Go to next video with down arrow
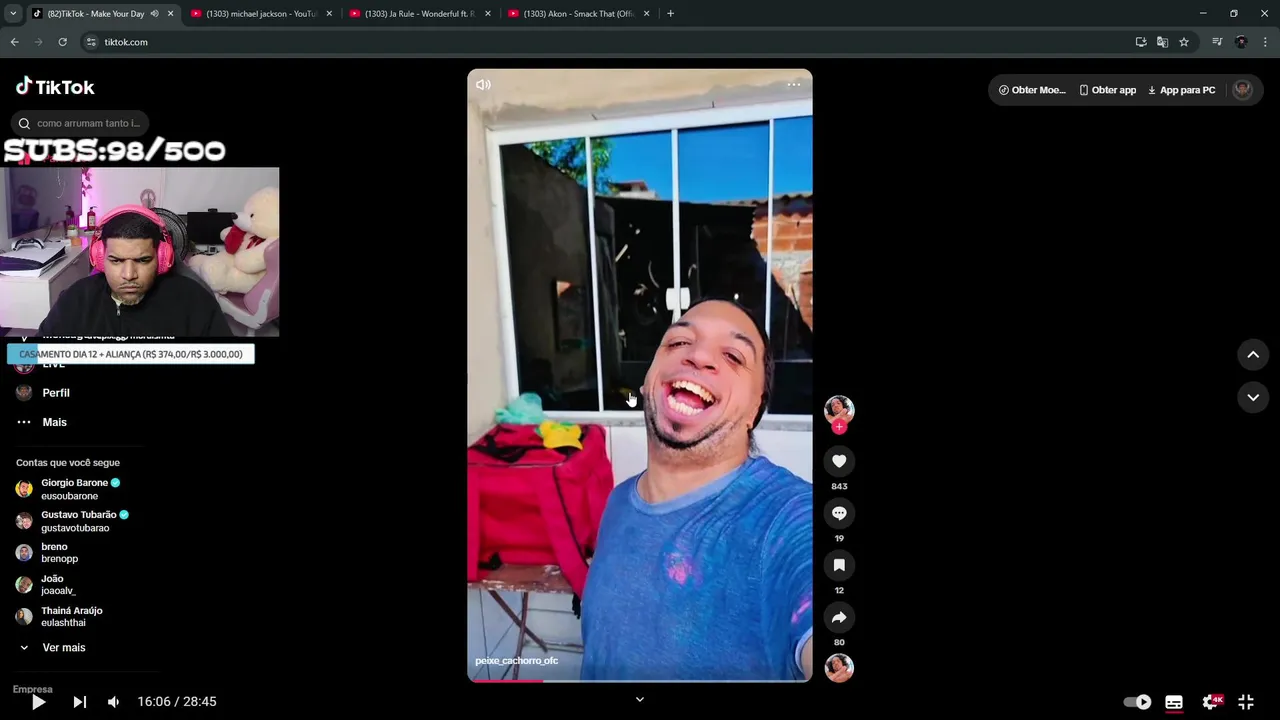Screen dimensions: 1280x720 click(1253, 397)
